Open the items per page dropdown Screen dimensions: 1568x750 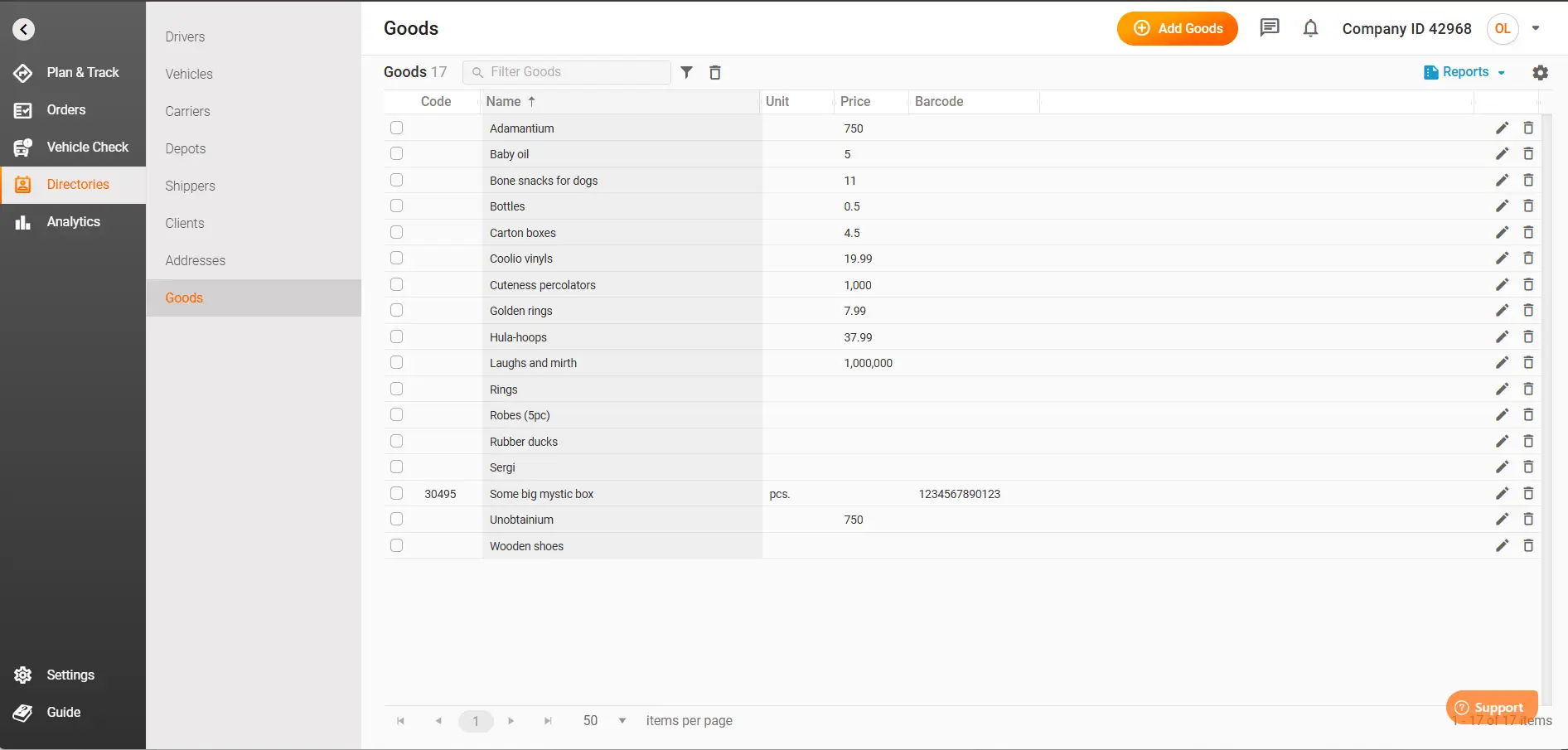pos(622,721)
